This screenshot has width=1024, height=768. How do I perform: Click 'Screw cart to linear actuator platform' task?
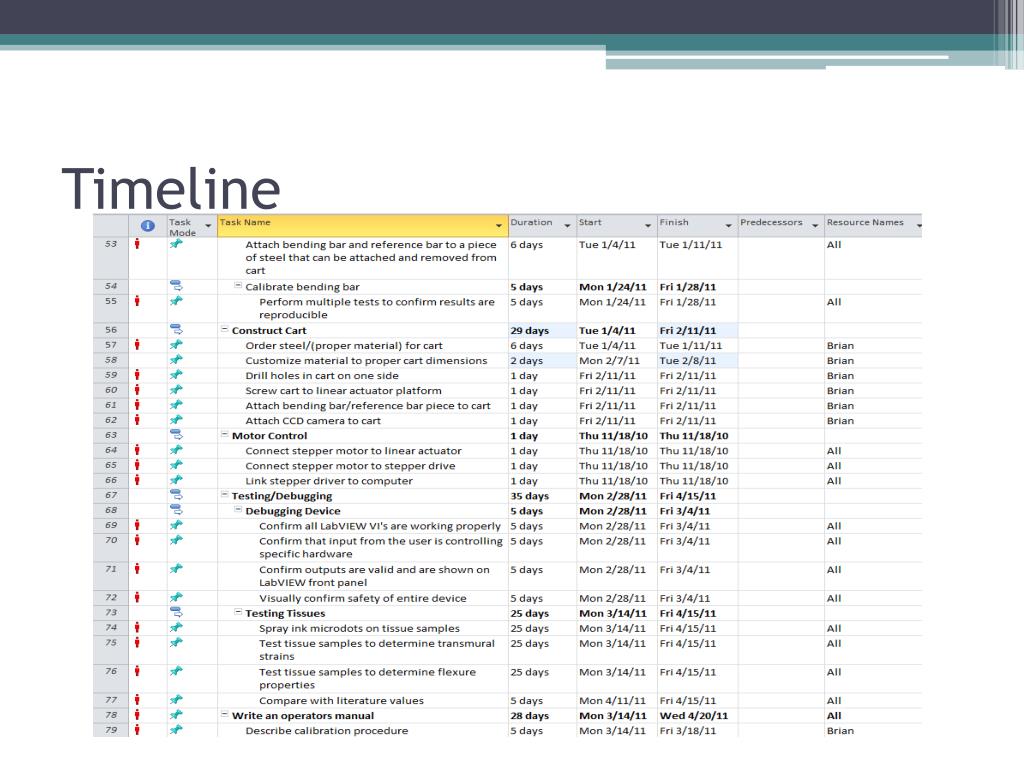pos(344,391)
